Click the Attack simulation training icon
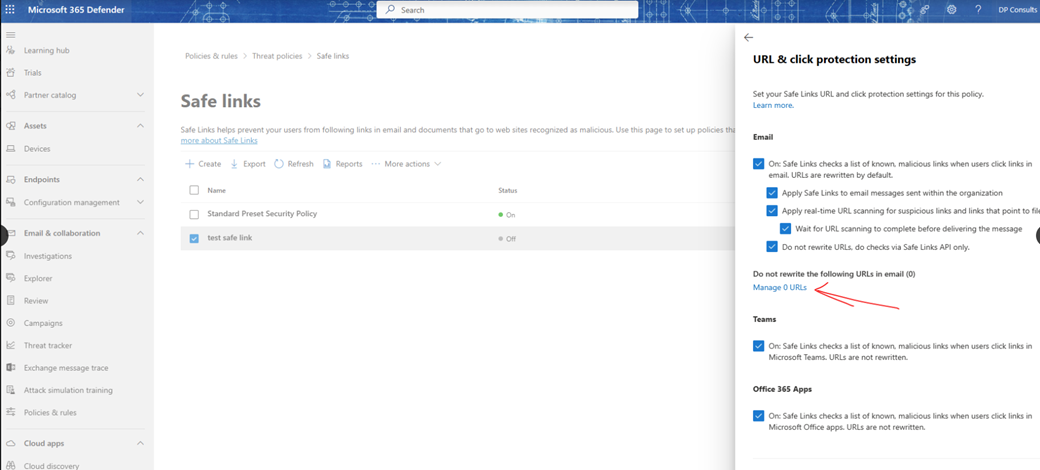 11,390
